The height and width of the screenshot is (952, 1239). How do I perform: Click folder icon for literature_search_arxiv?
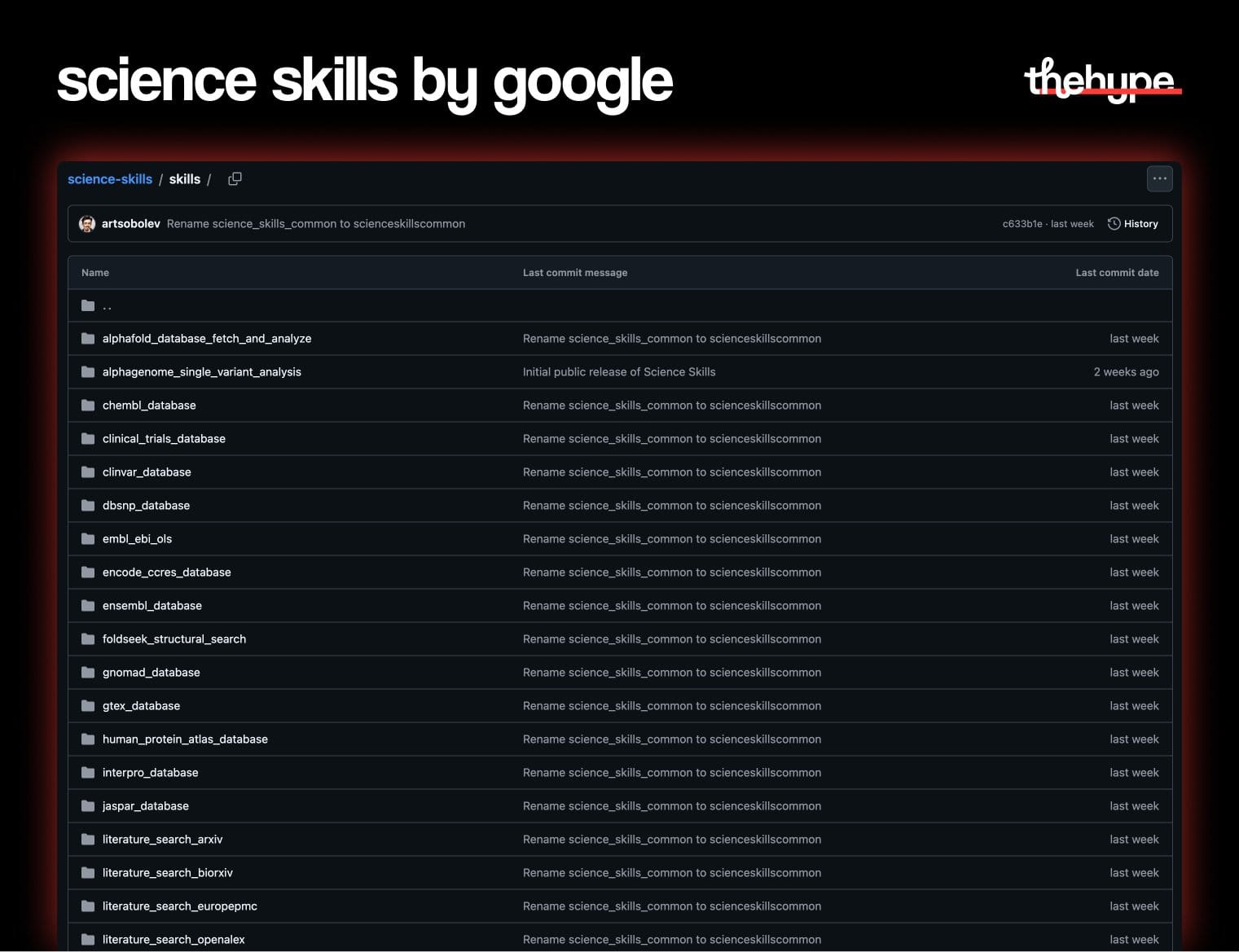pos(88,840)
